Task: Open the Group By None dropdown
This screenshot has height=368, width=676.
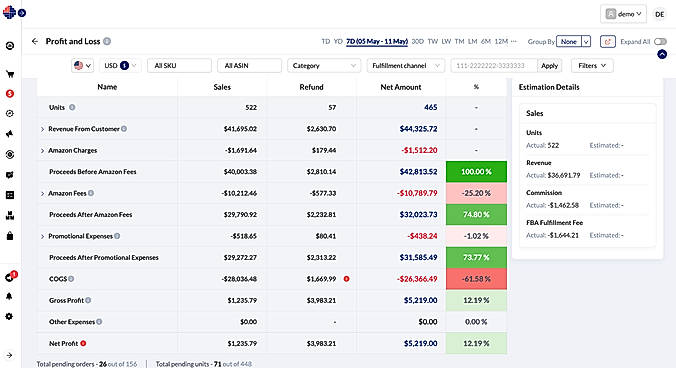Action: (573, 41)
